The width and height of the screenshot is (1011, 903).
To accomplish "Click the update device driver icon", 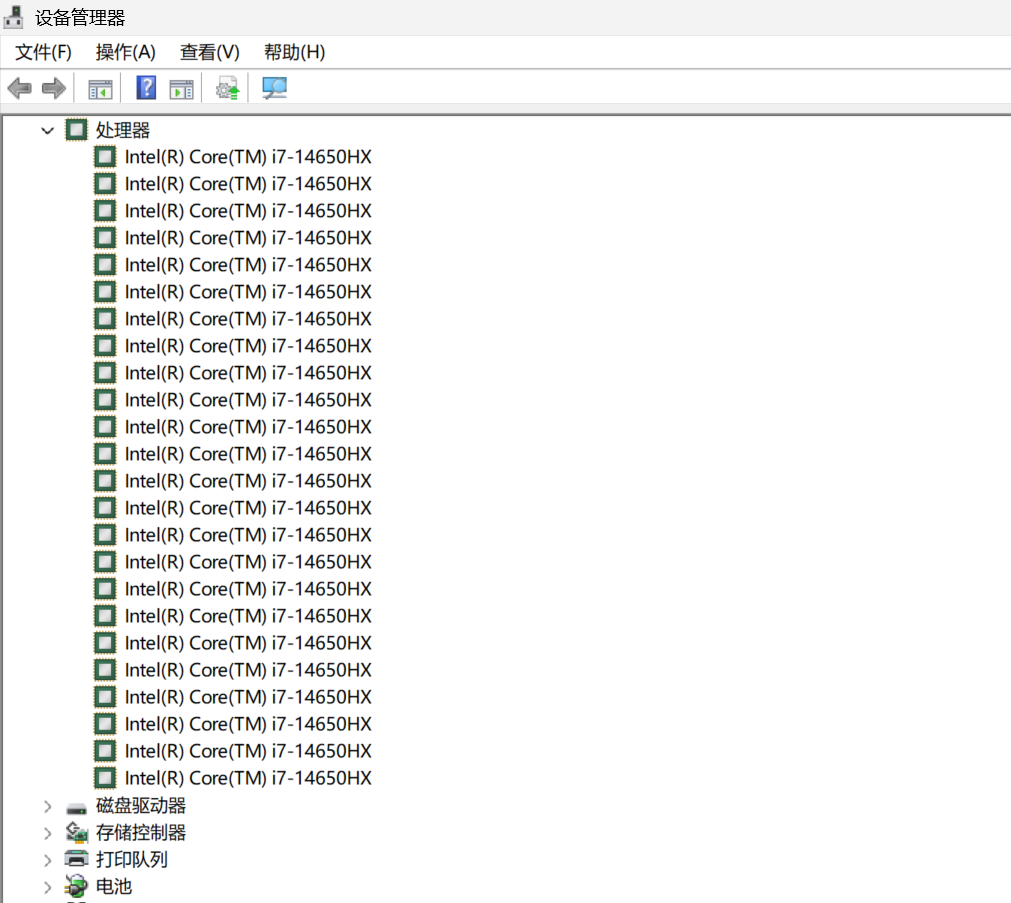I will pos(228,89).
